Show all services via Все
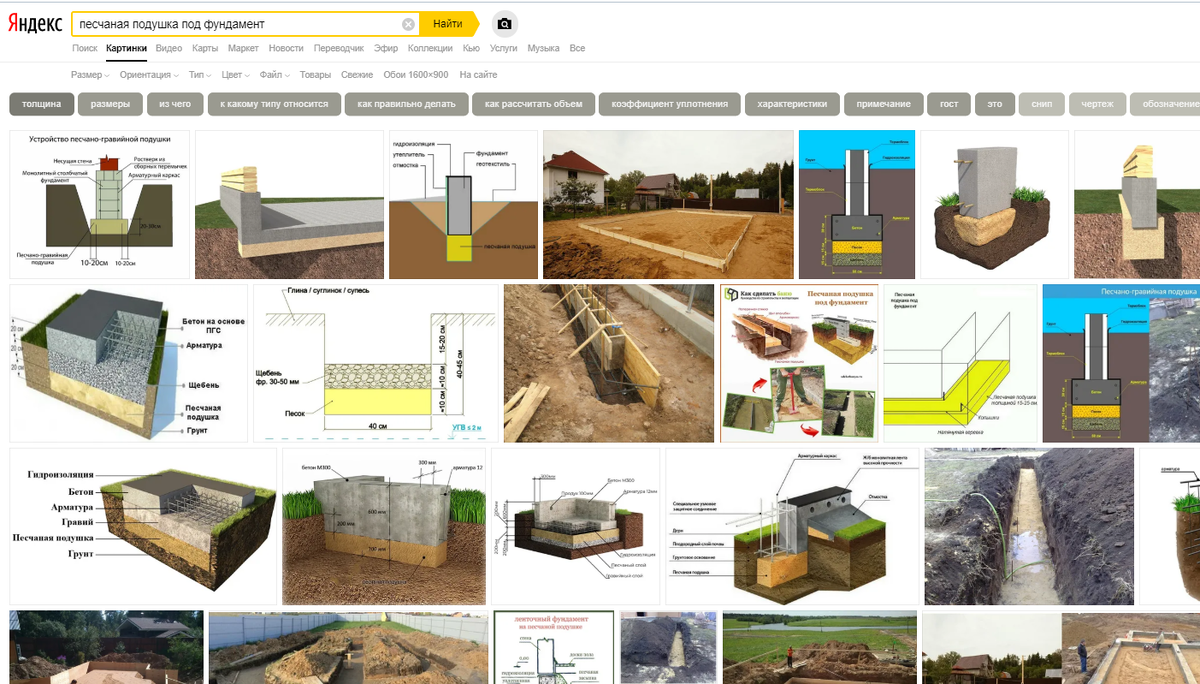The image size is (1200, 684). pos(577,48)
